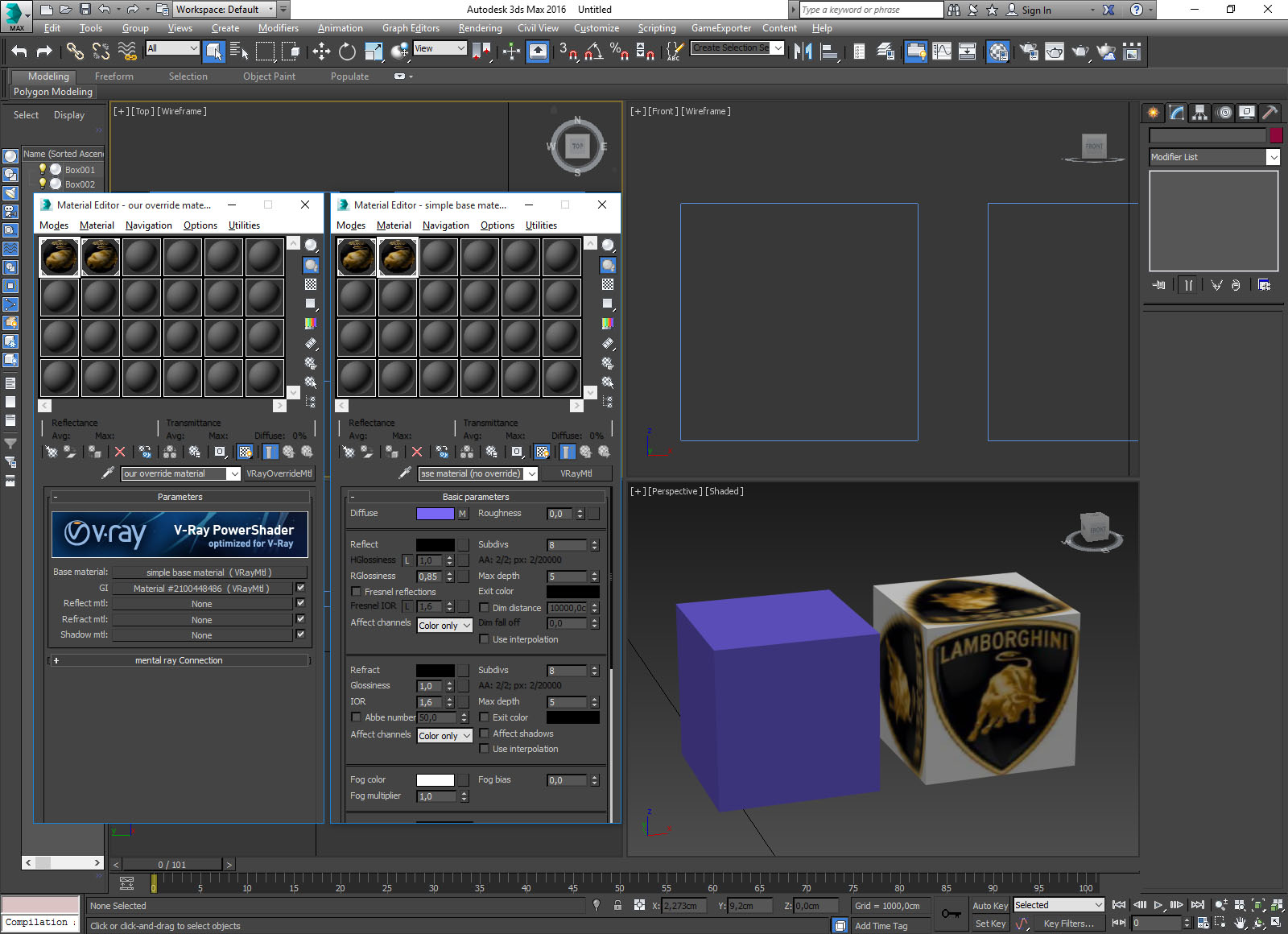1288x934 pixels.
Task: Click the purple Diffuse color swatch
Action: tap(435, 514)
